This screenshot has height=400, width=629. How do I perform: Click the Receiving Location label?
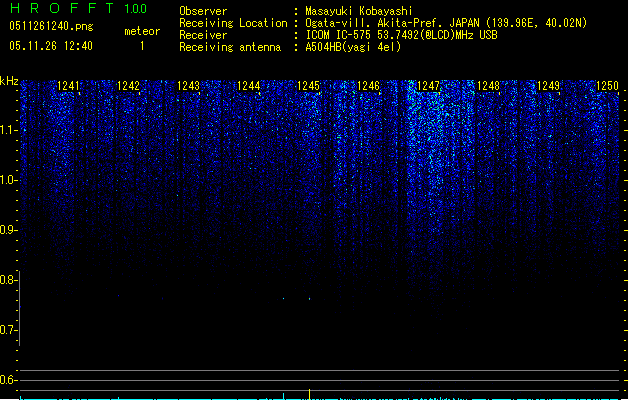coord(233,23)
